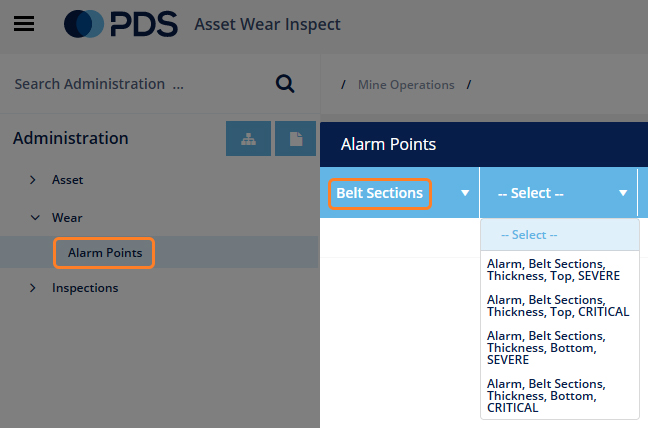
Task: Expand the Inspections tree node
Action: pyautogui.click(x=33, y=288)
